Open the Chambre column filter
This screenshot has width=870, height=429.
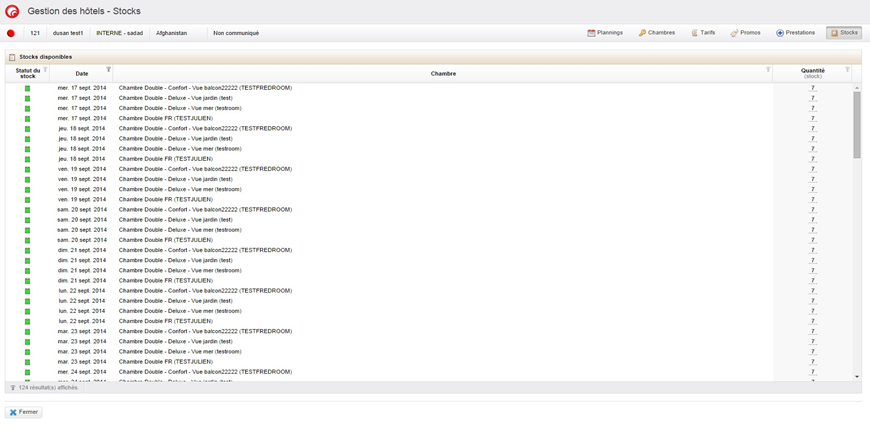768,70
